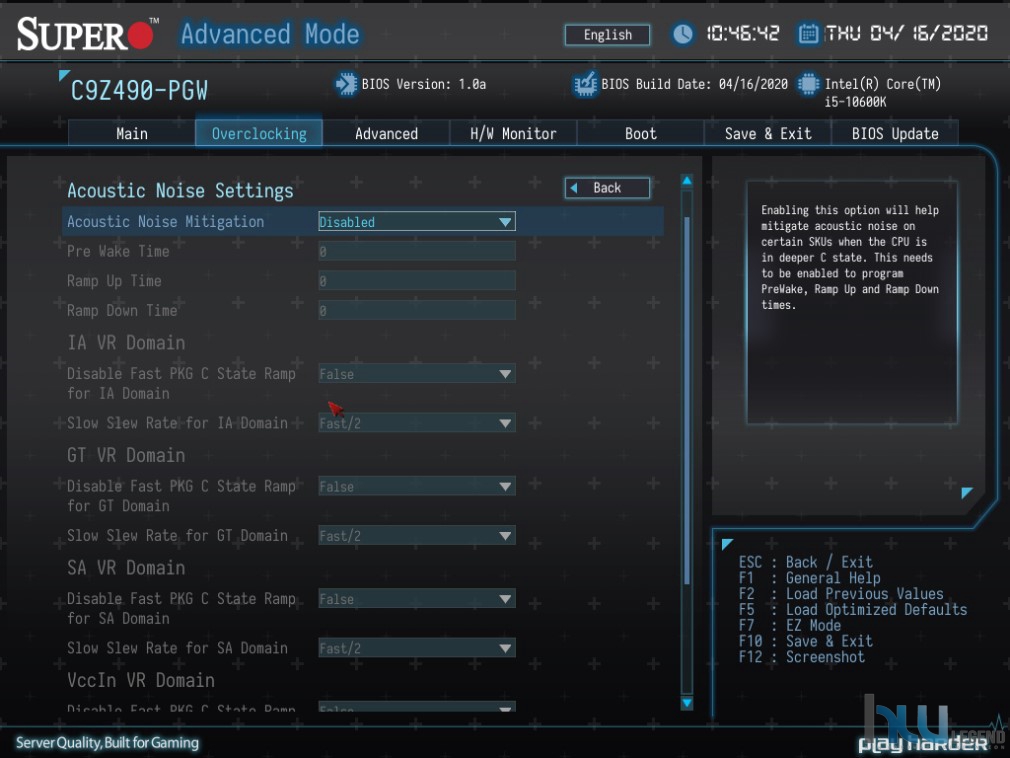The image size is (1010, 758).
Task: Click the "BIOS Version: 1.0a" text
Action: coord(424,84)
